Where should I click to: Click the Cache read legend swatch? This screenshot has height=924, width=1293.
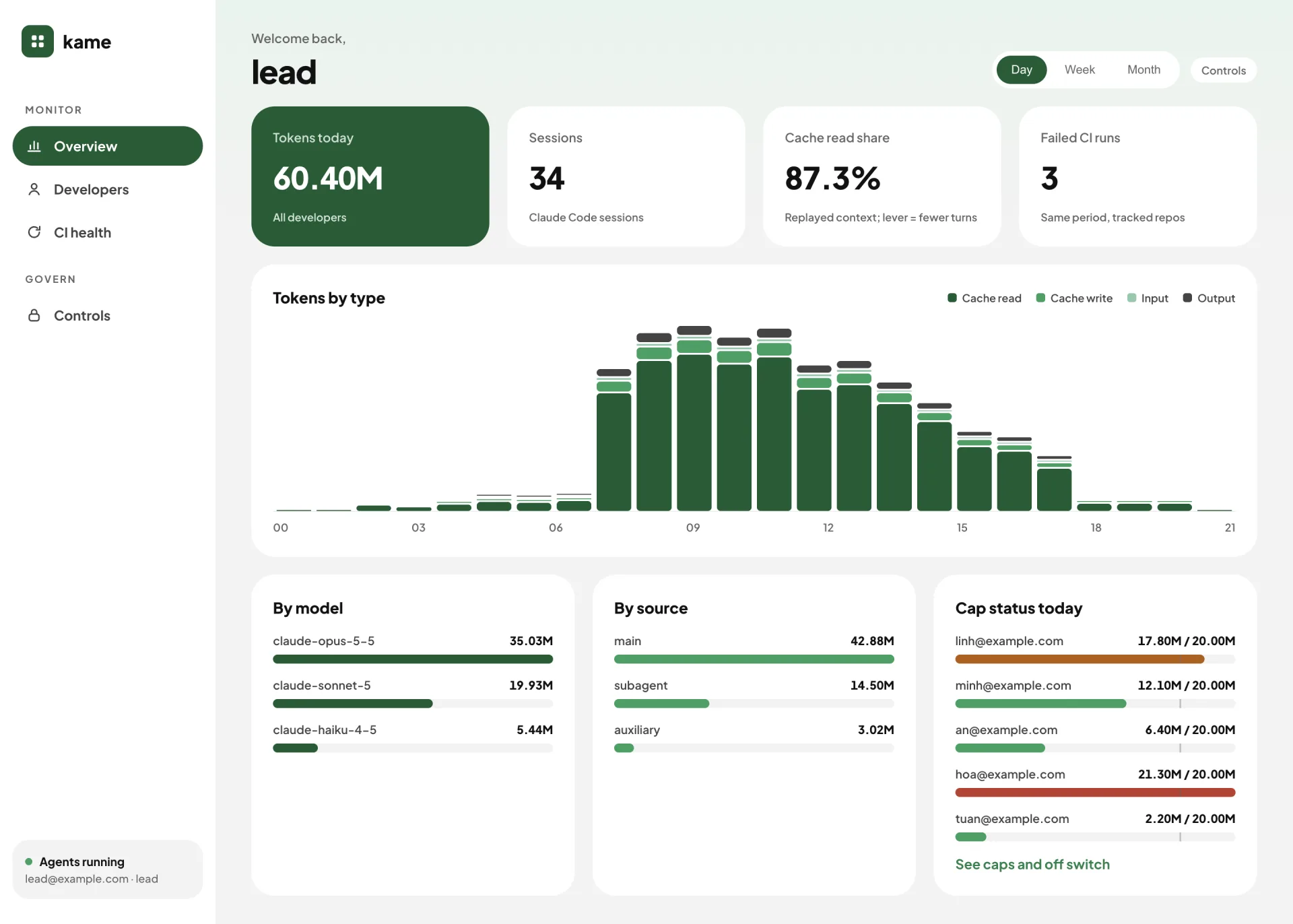[952, 298]
